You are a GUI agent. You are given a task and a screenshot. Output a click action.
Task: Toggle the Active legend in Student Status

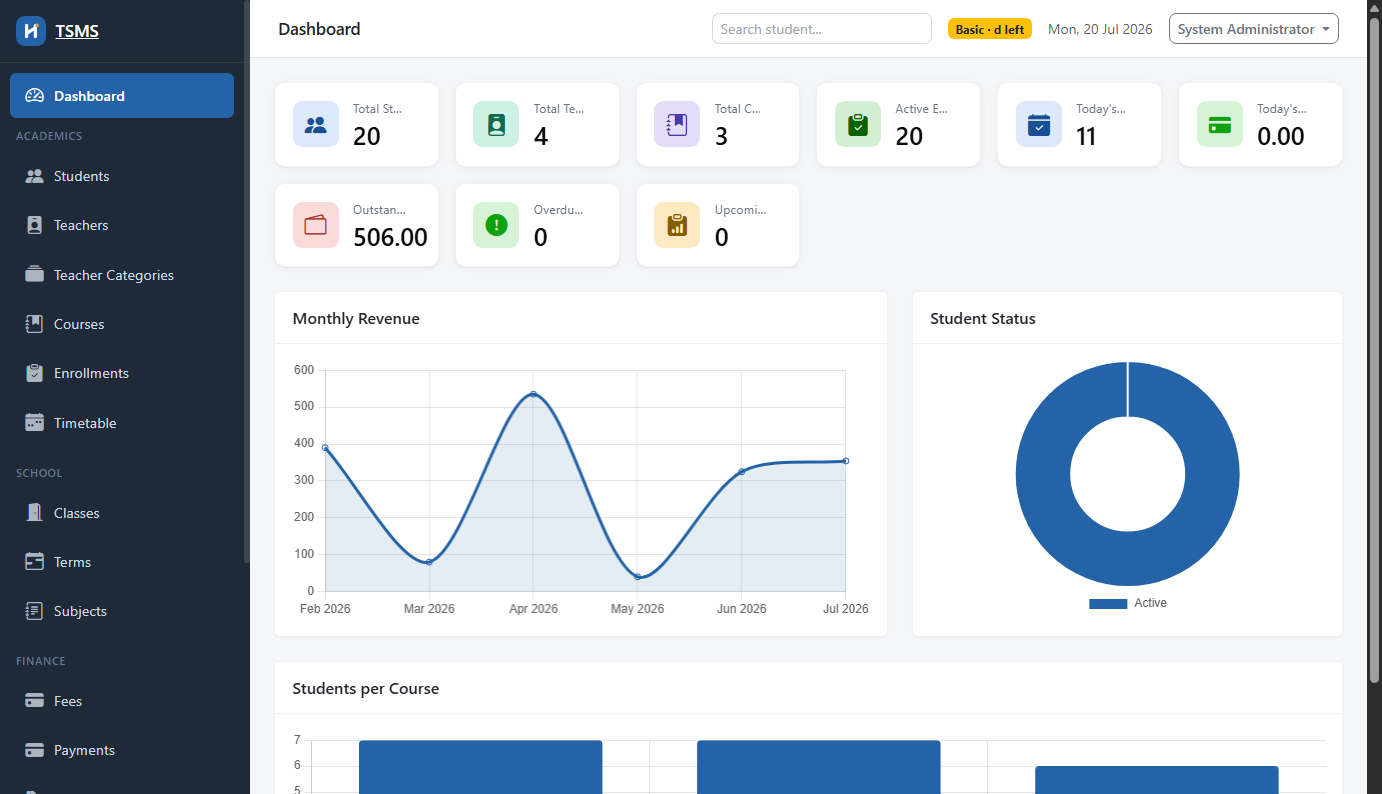[1128, 603]
